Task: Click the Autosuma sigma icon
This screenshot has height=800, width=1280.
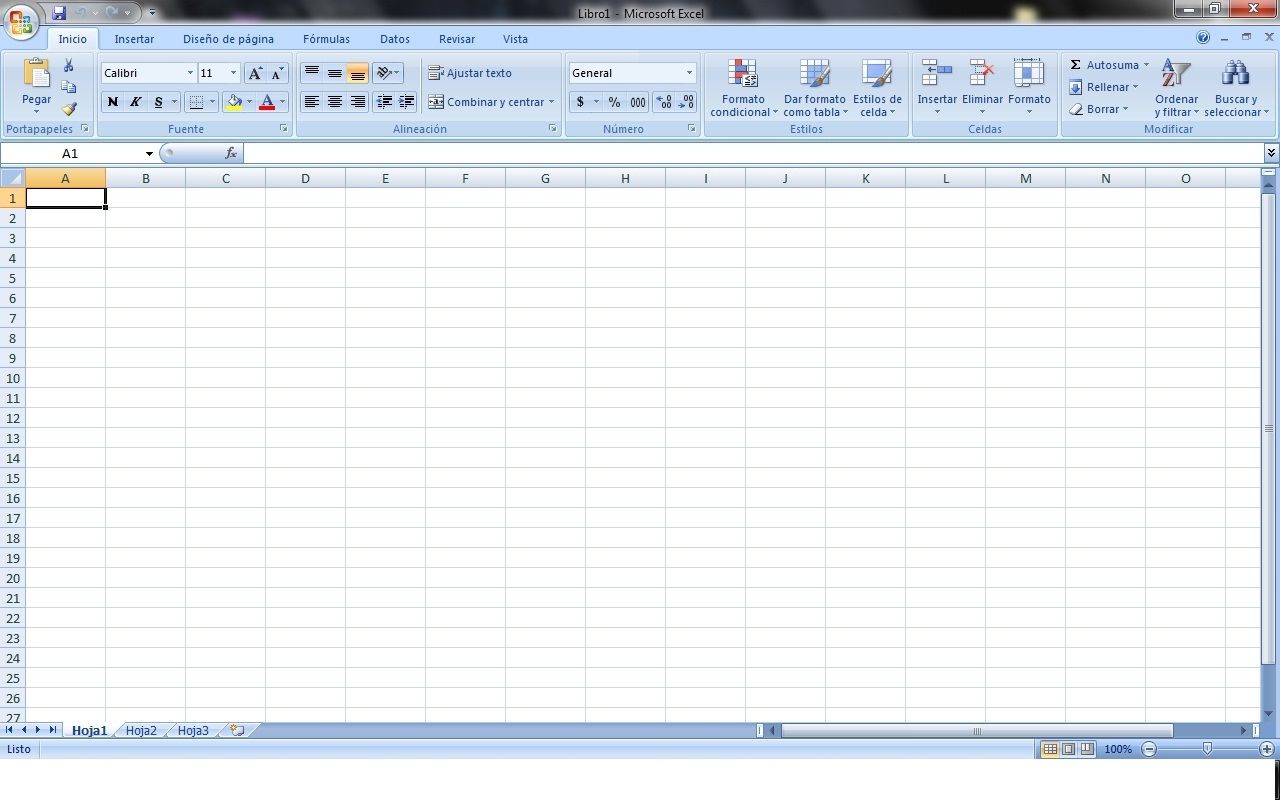Action: 1075,65
